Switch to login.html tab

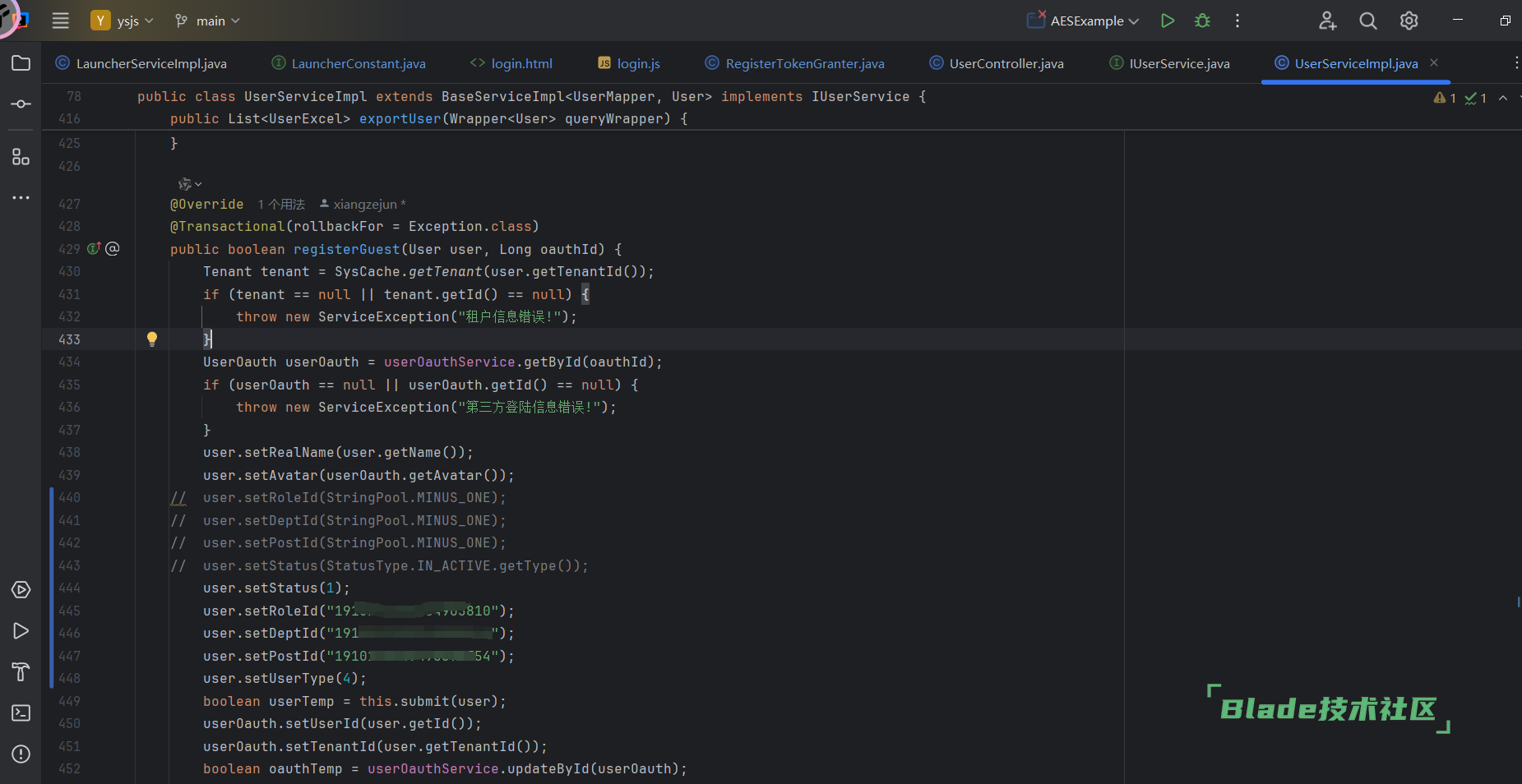[x=511, y=63]
